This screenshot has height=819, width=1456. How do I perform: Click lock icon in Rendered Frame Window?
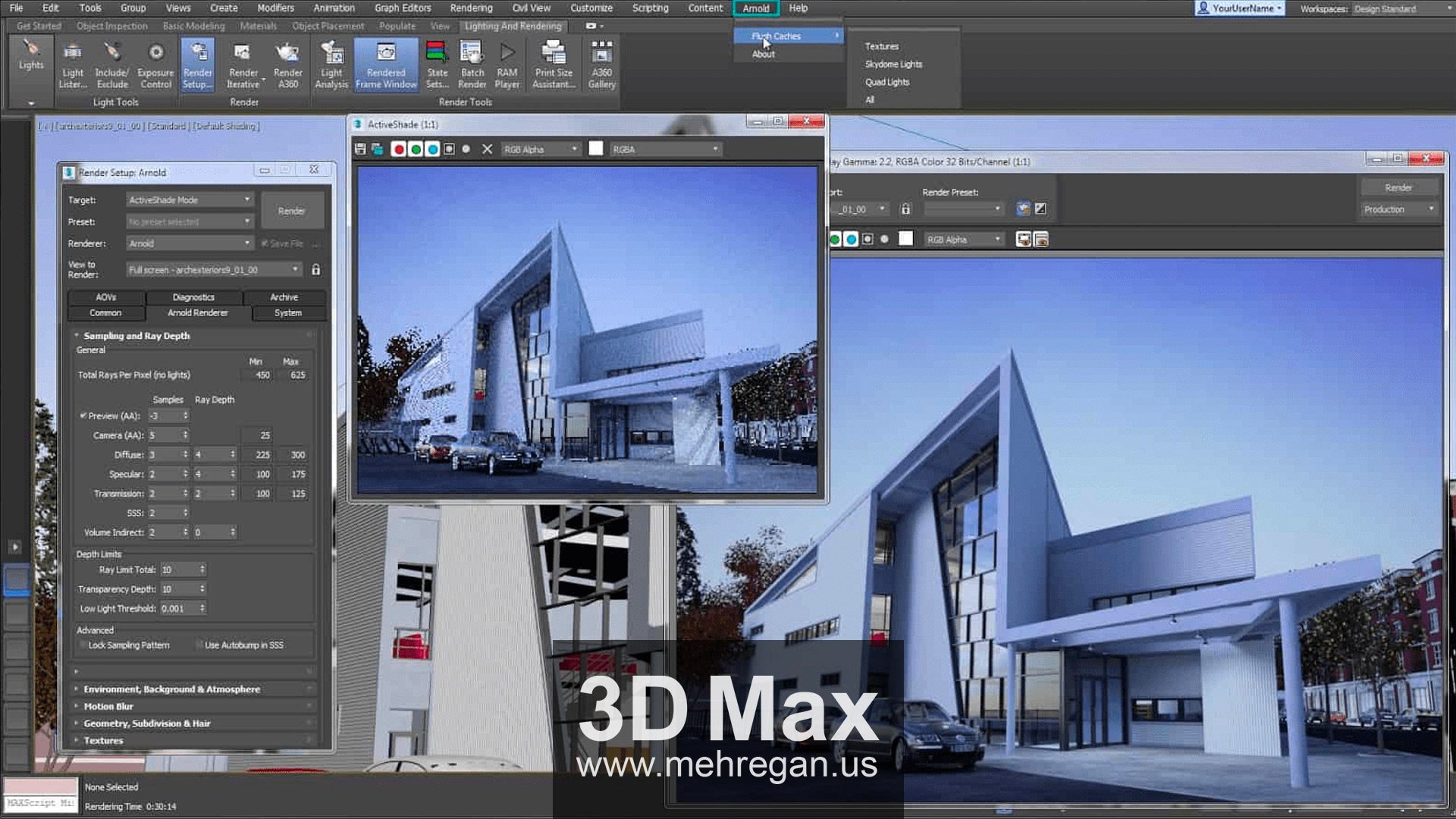[x=905, y=209]
